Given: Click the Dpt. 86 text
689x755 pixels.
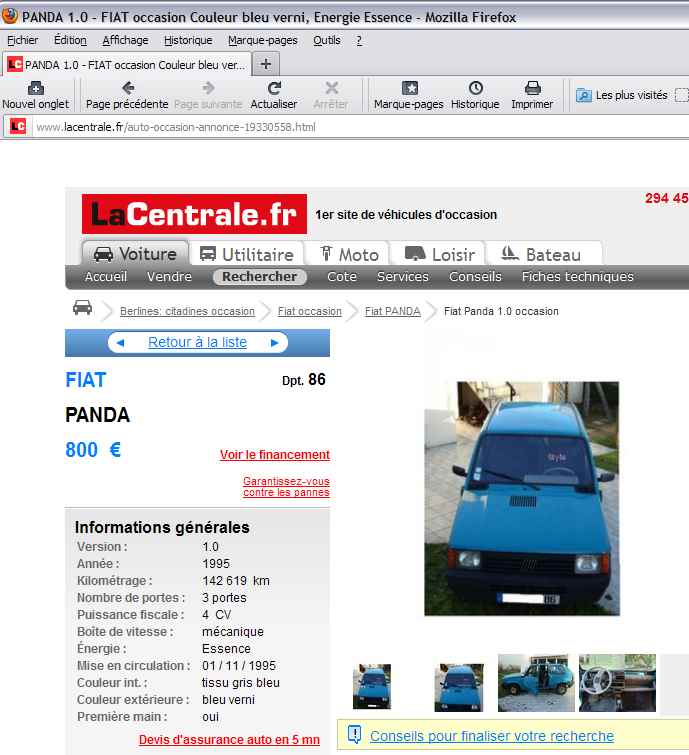Looking at the screenshot, I should [x=304, y=379].
